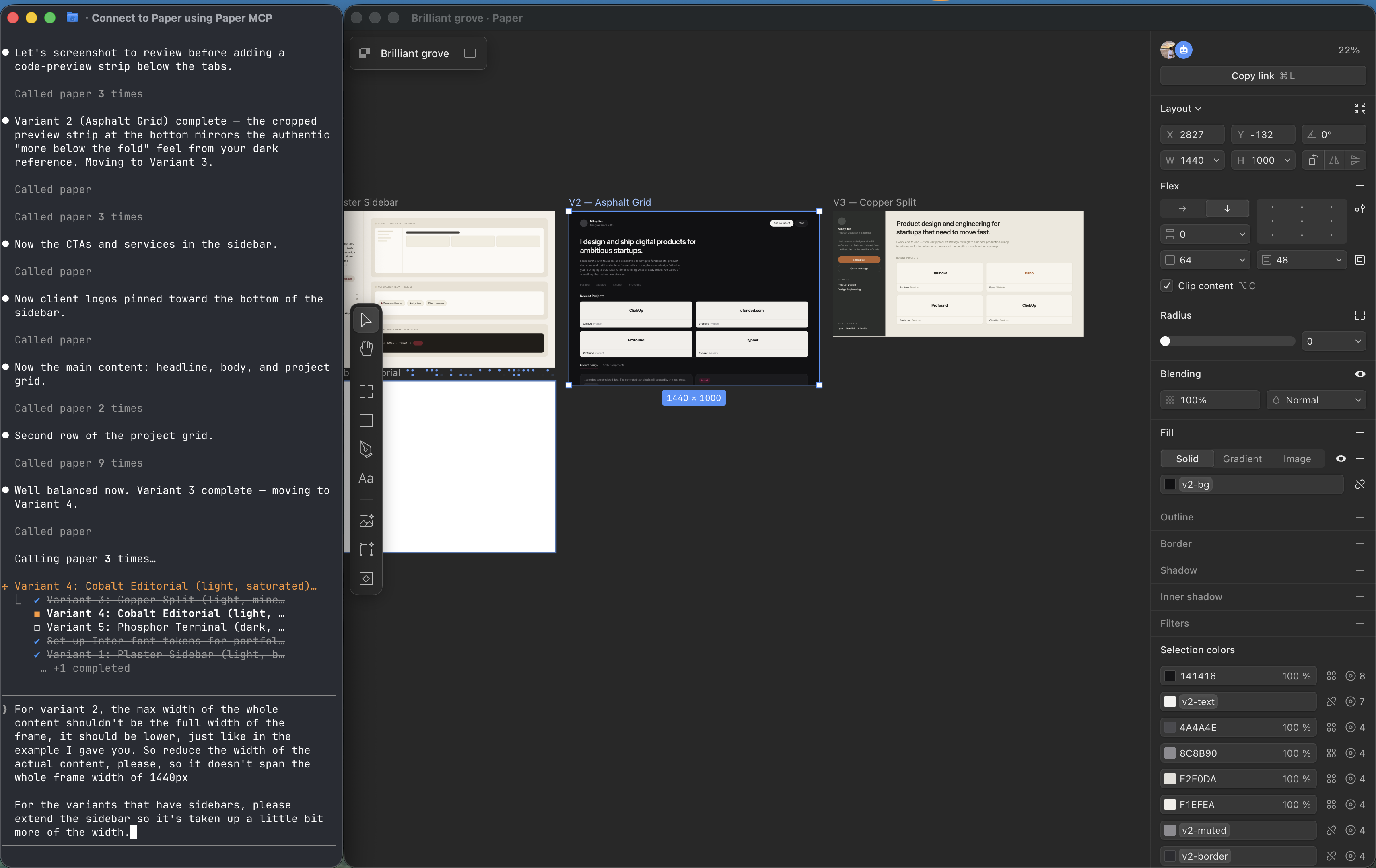The height and width of the screenshot is (868, 1376).
Task: Click the opacity 100% field
Action: 1210,400
